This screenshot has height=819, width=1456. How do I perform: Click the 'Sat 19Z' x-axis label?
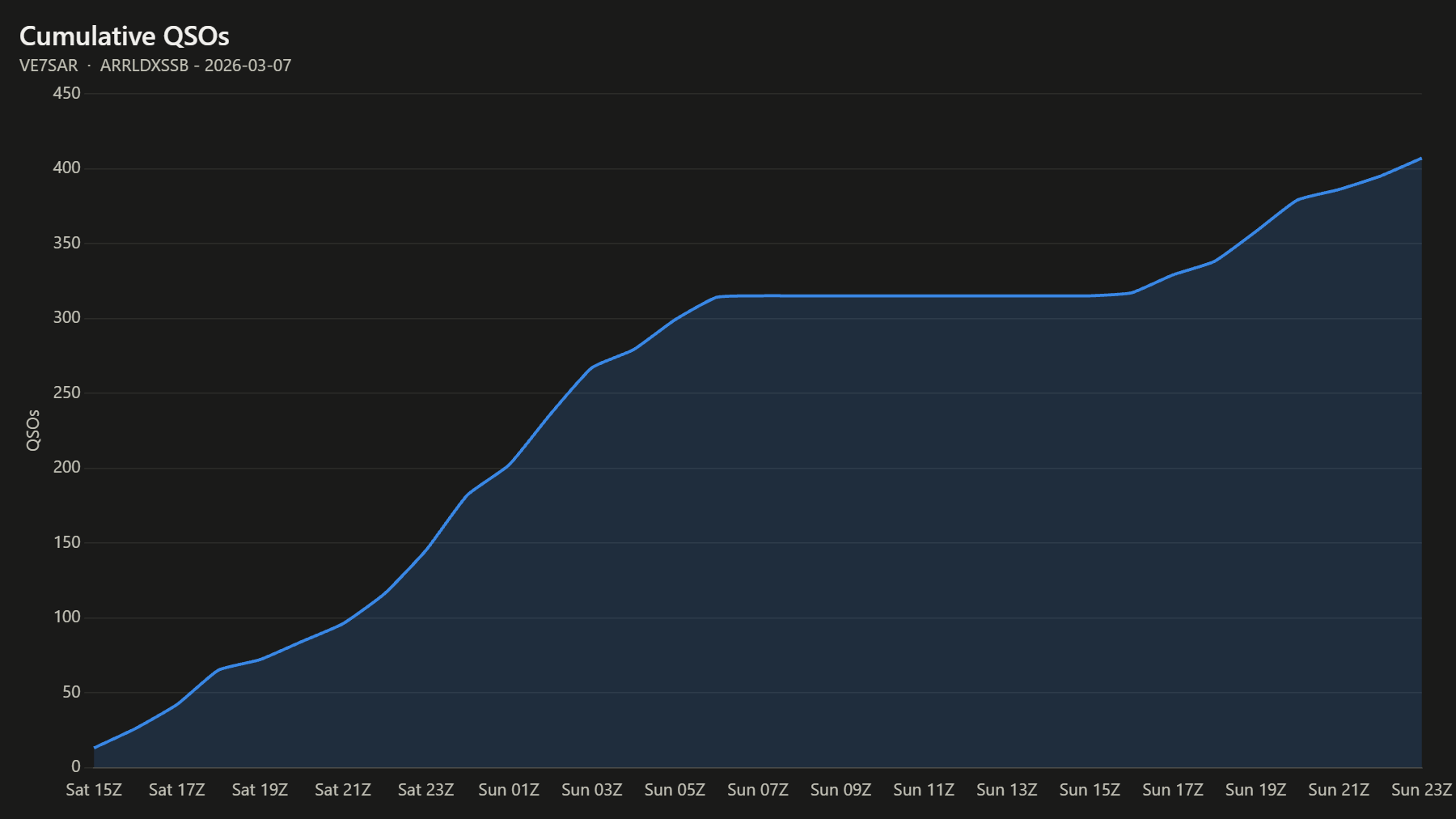click(260, 790)
